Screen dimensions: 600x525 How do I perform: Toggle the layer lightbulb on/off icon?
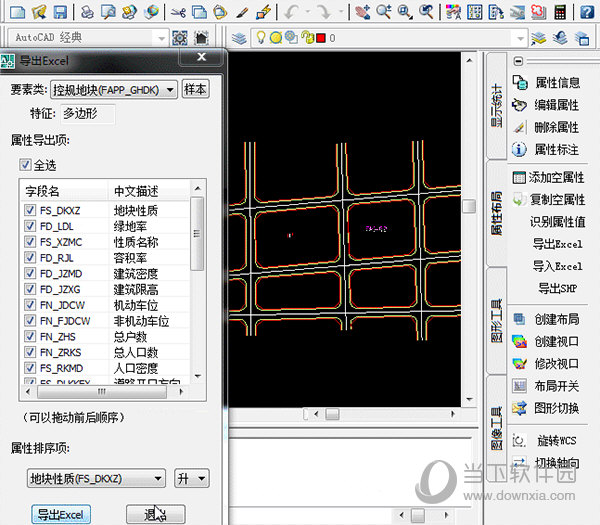(x=261, y=38)
